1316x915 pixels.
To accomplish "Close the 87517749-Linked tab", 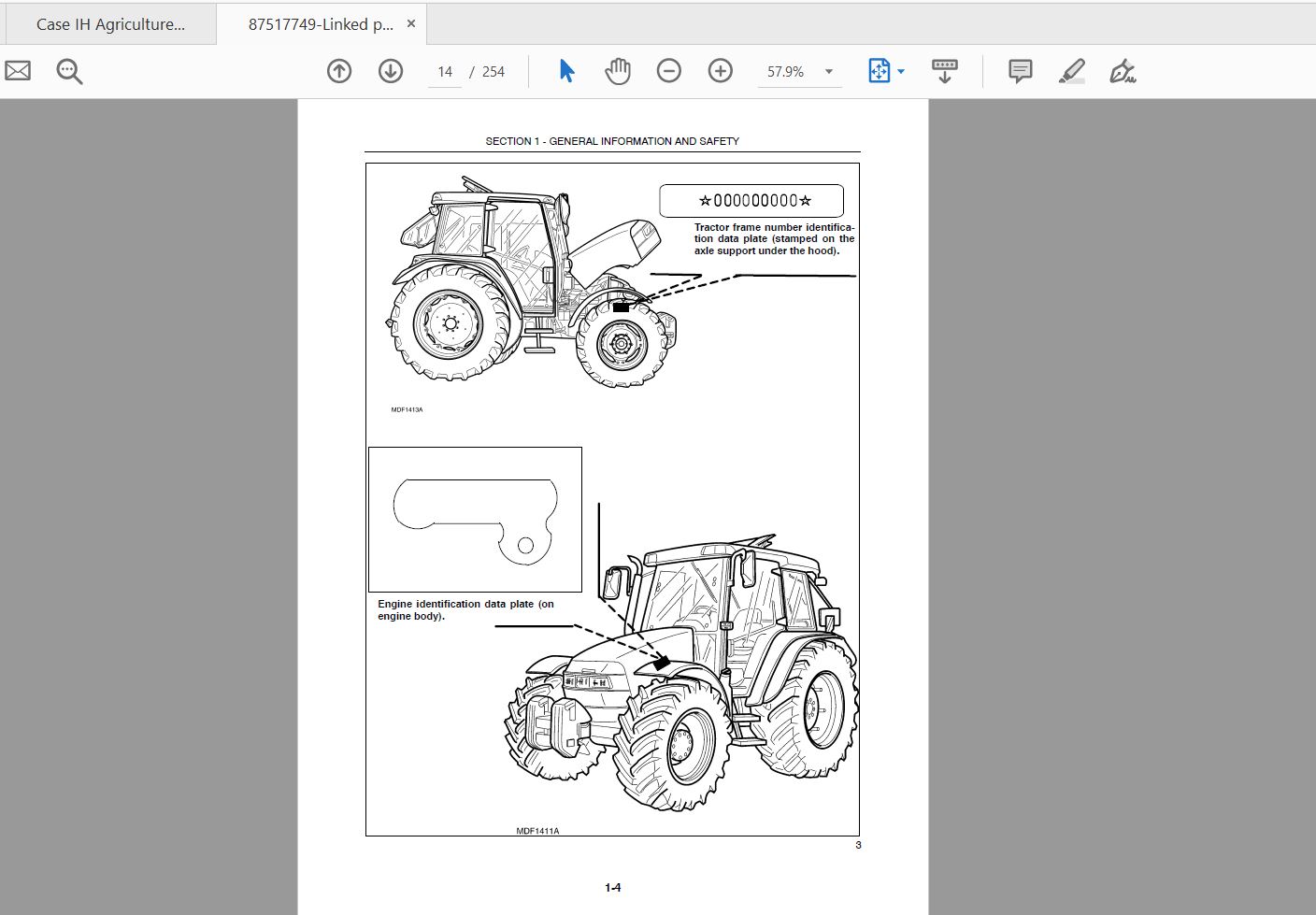I will pyautogui.click(x=411, y=24).
